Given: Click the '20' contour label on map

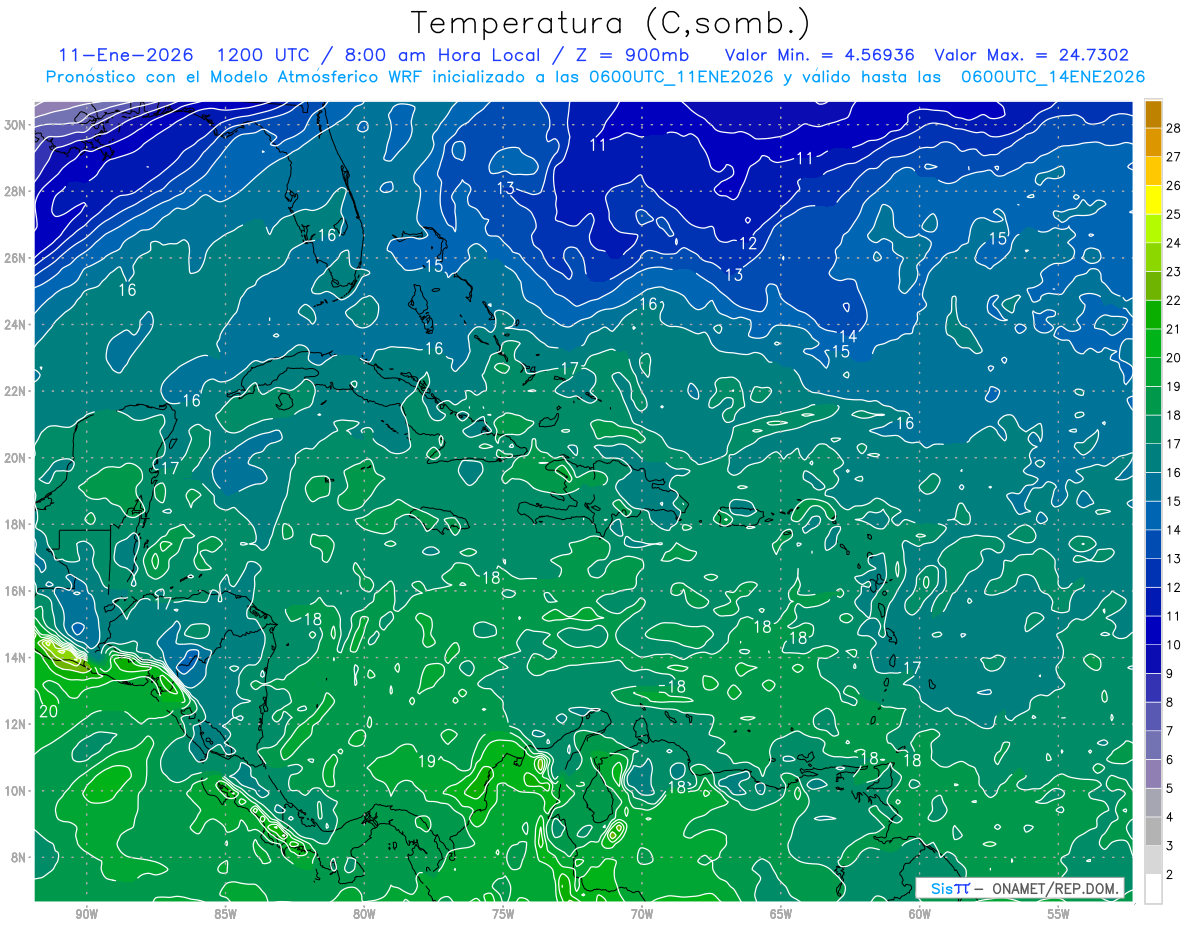Looking at the screenshot, I should 48,712.
